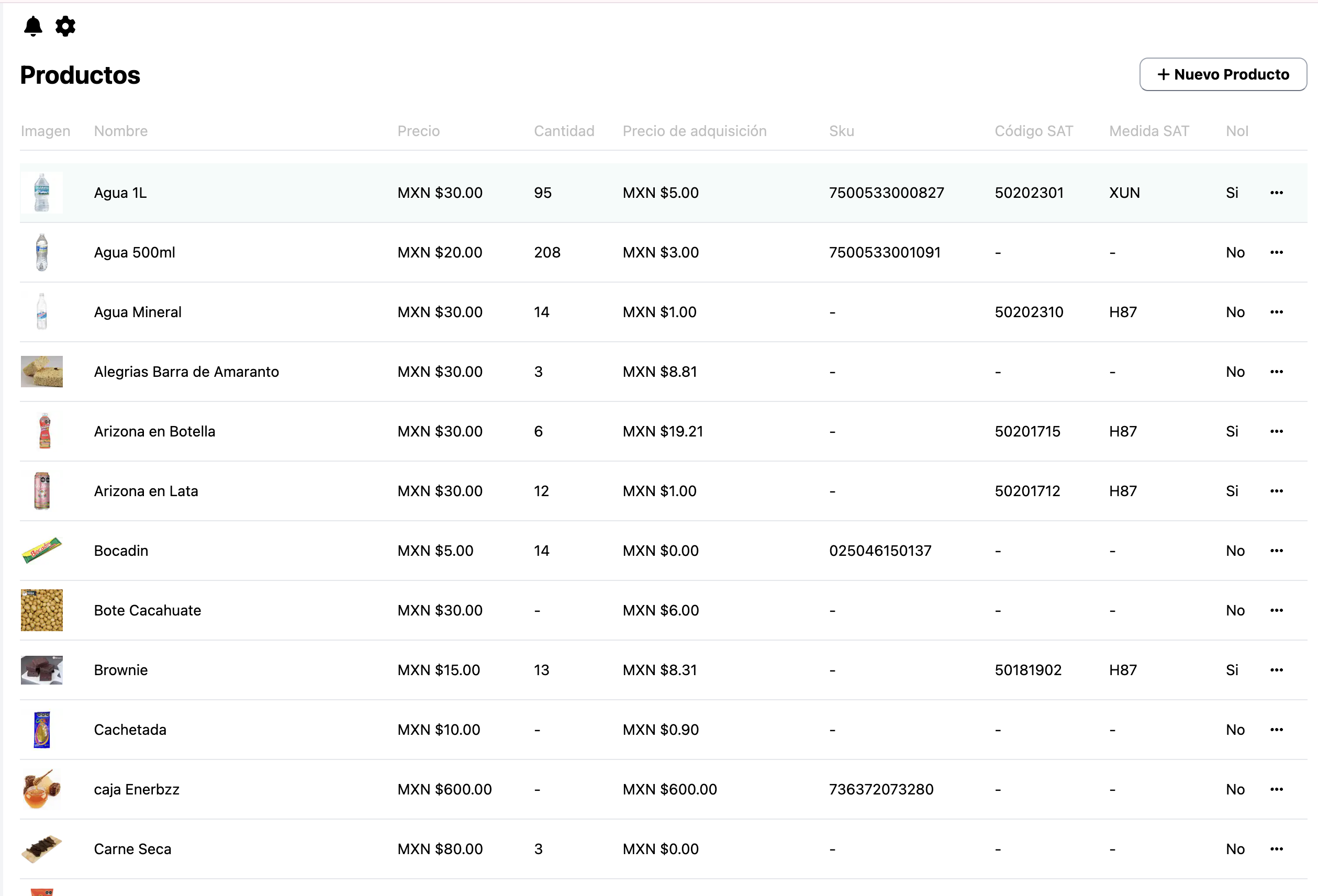Open three-dot menu for Agua Mineral
The height and width of the screenshot is (896, 1318).
(x=1276, y=312)
